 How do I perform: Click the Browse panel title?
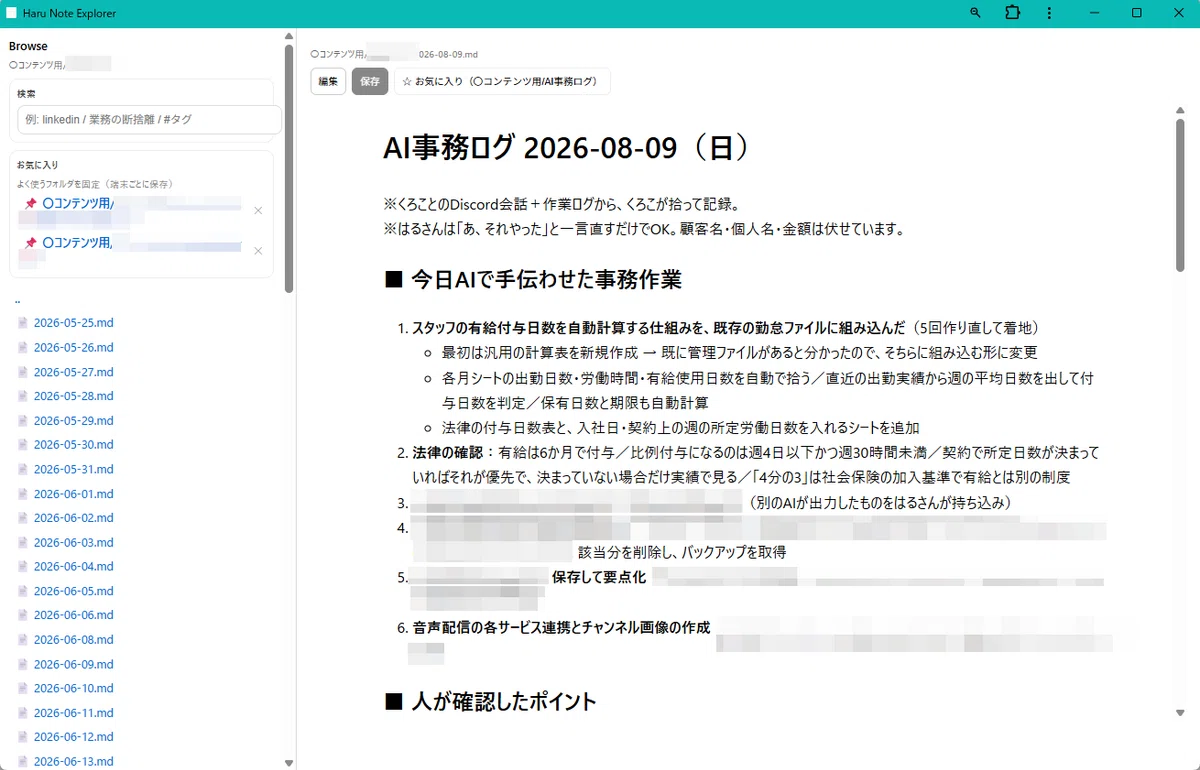[28, 46]
